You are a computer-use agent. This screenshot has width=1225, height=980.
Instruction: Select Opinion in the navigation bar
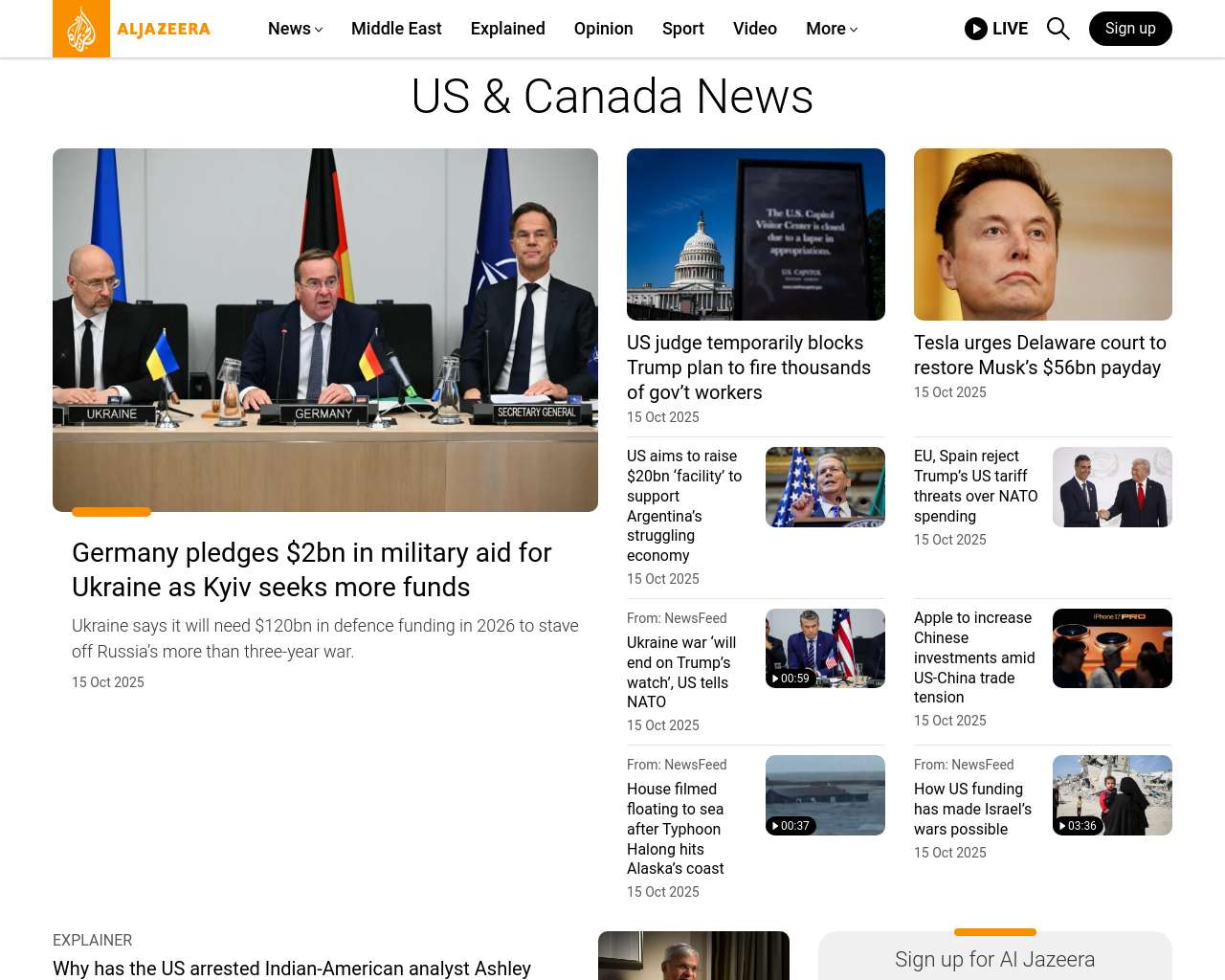pyautogui.click(x=604, y=29)
